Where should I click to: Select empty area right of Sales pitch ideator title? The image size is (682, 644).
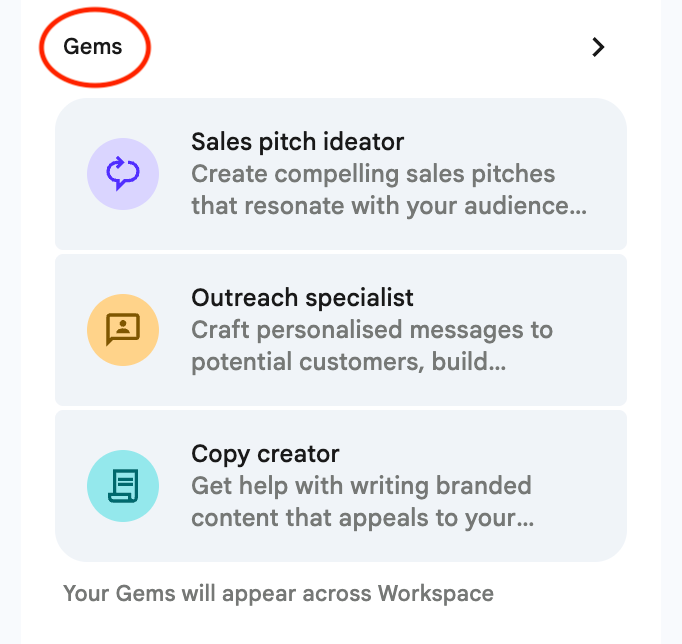click(x=510, y=142)
